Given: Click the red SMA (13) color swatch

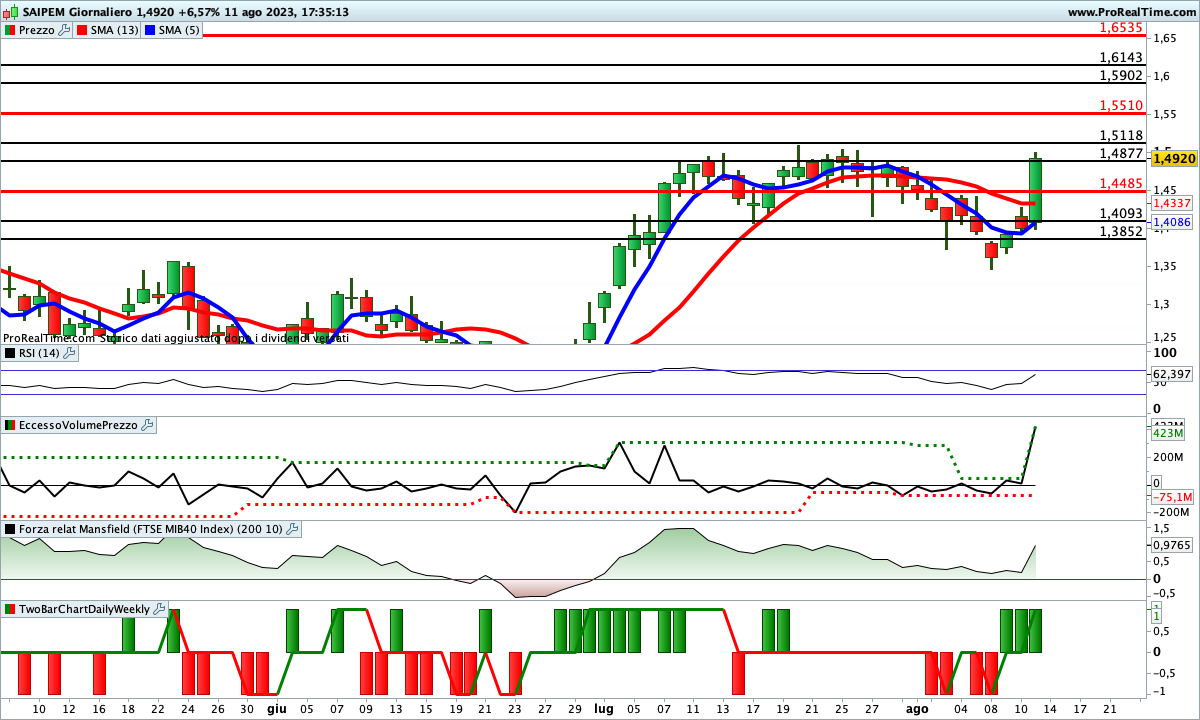Looking at the screenshot, I should point(82,30).
